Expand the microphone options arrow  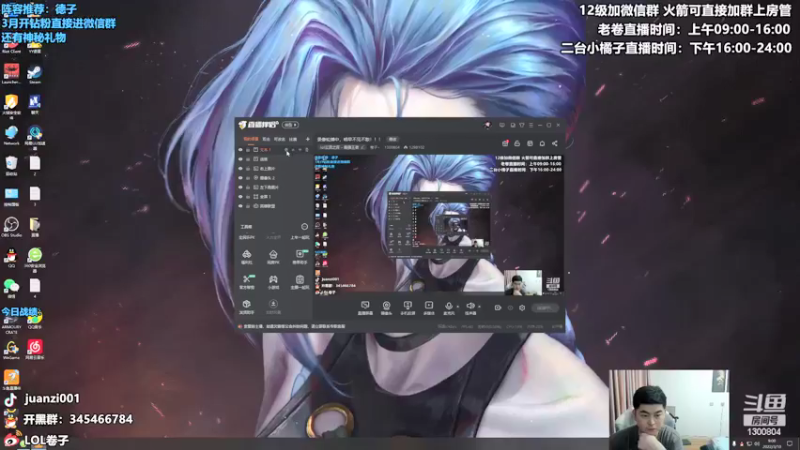pos(458,307)
